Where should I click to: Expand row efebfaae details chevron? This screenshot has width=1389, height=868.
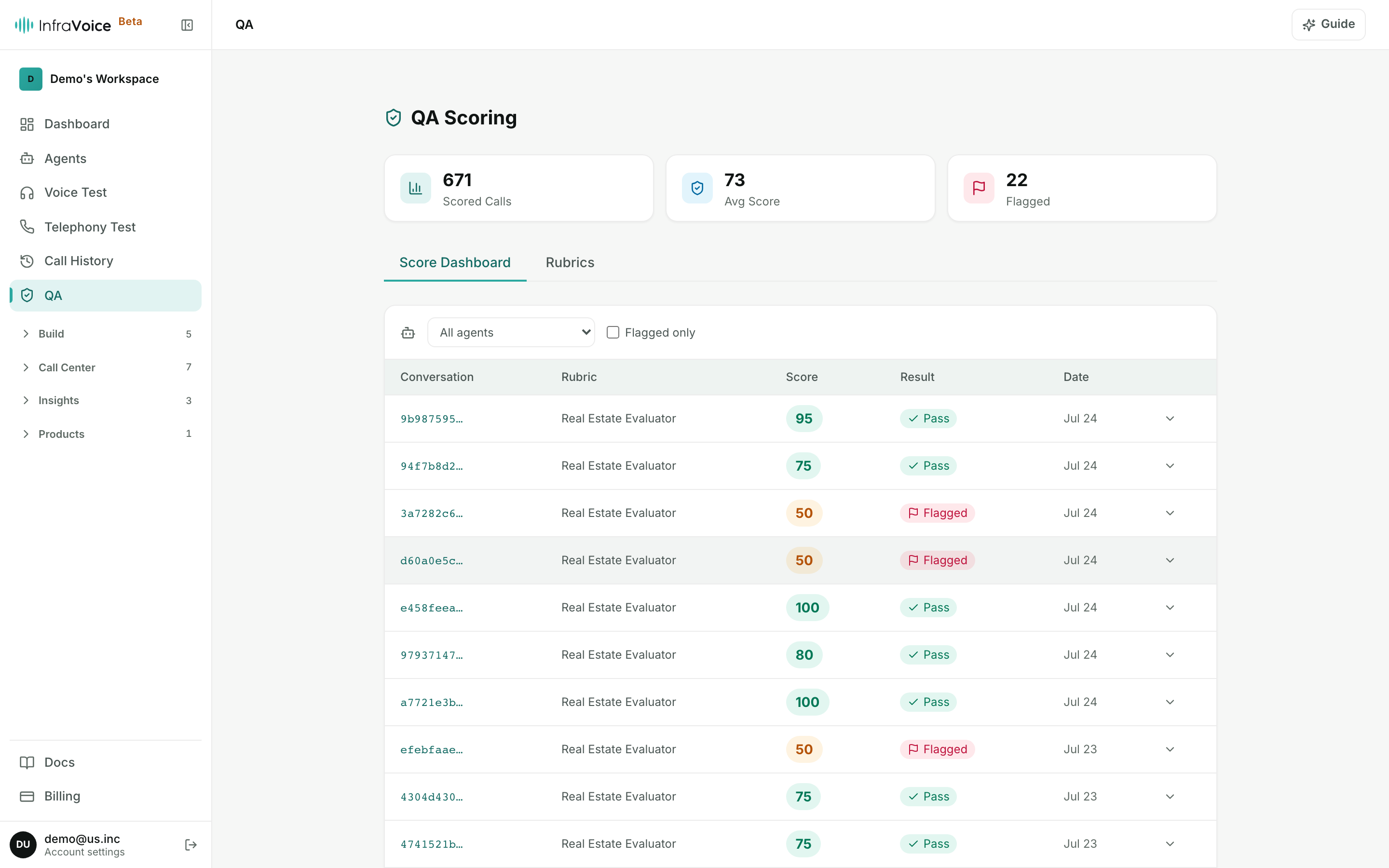pyautogui.click(x=1170, y=749)
